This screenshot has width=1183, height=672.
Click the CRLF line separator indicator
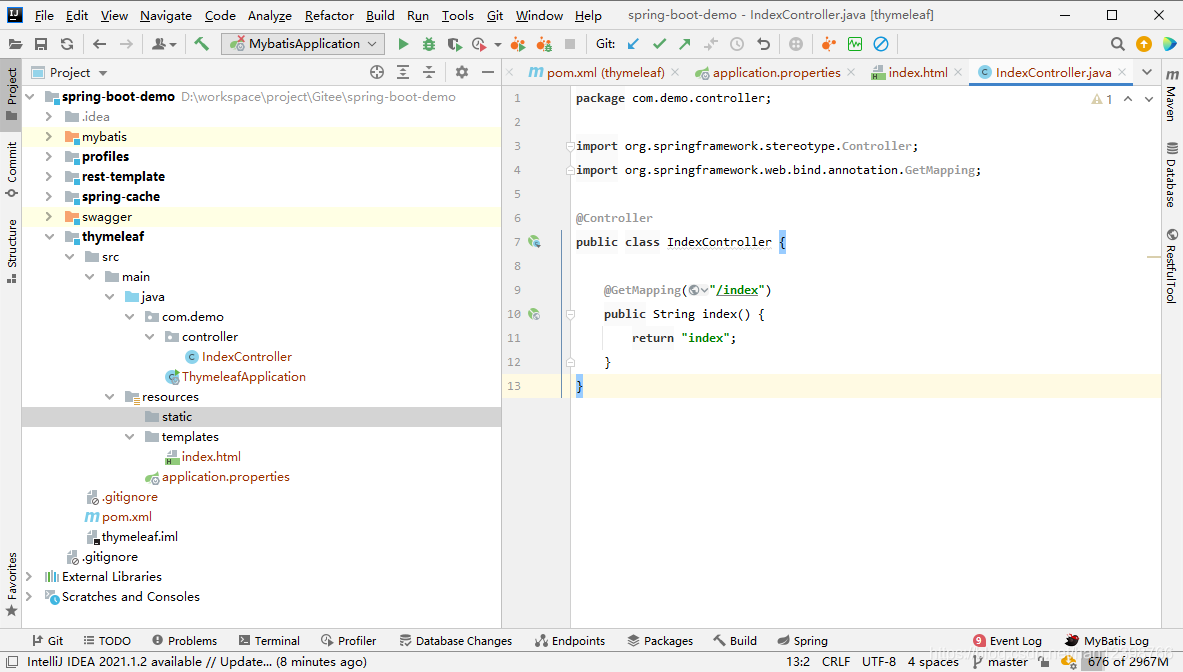tap(836, 661)
